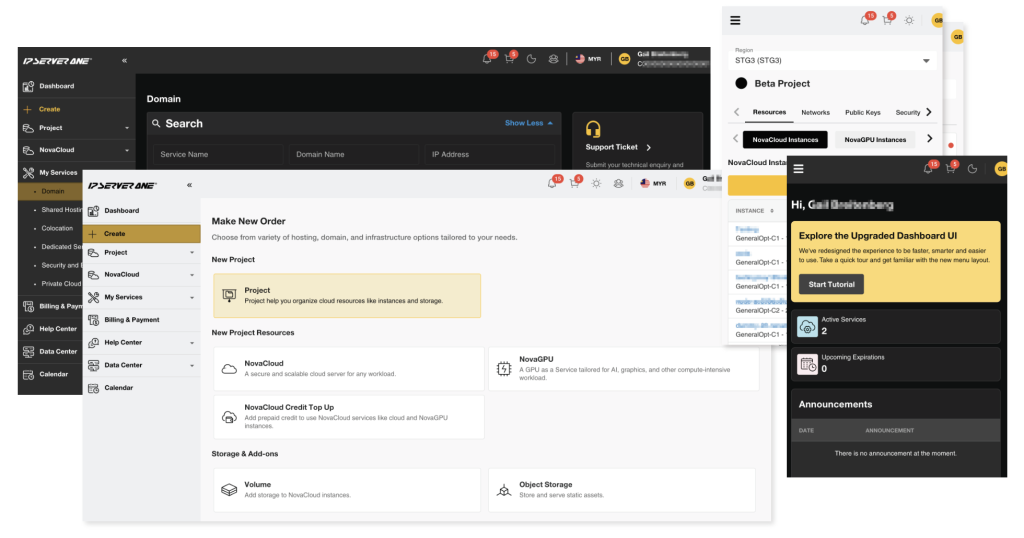Select NovaCloud Credit Top Up card
Image resolution: width=1024 pixels, height=538 pixels.
[349, 417]
